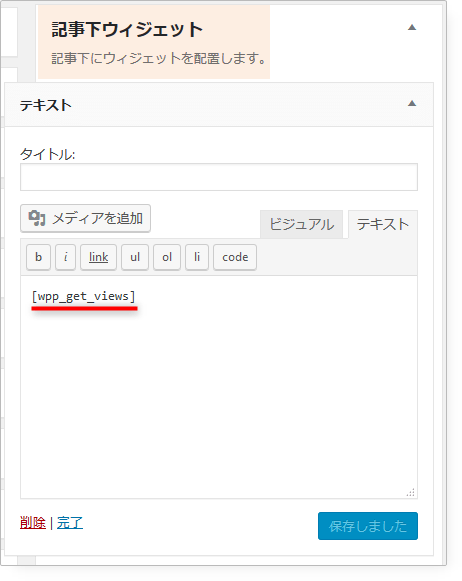Viewport: 462px width, 581px height.
Task: Insert ordered list with ol button
Action: pos(167,257)
